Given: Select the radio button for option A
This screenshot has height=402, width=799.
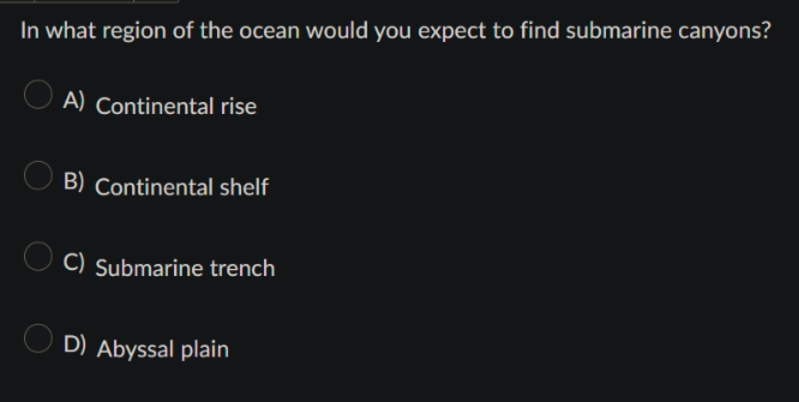Looking at the screenshot, I should click(x=38, y=94).
